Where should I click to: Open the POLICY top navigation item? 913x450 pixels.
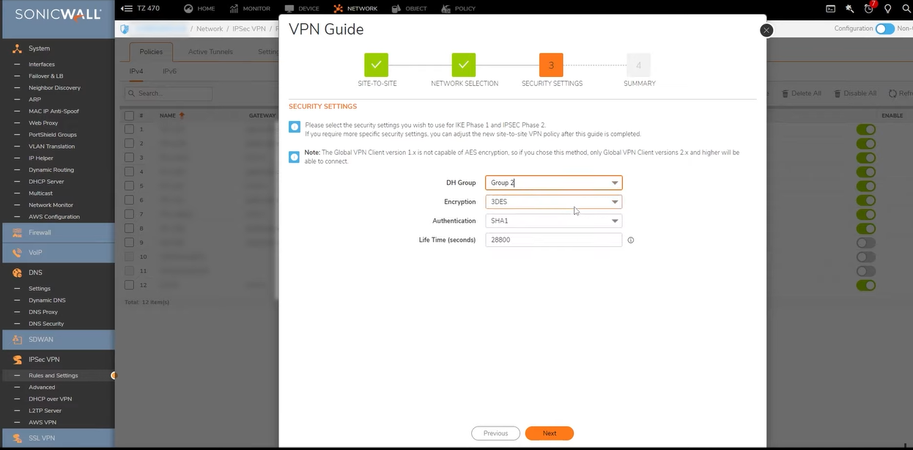[x=458, y=9]
